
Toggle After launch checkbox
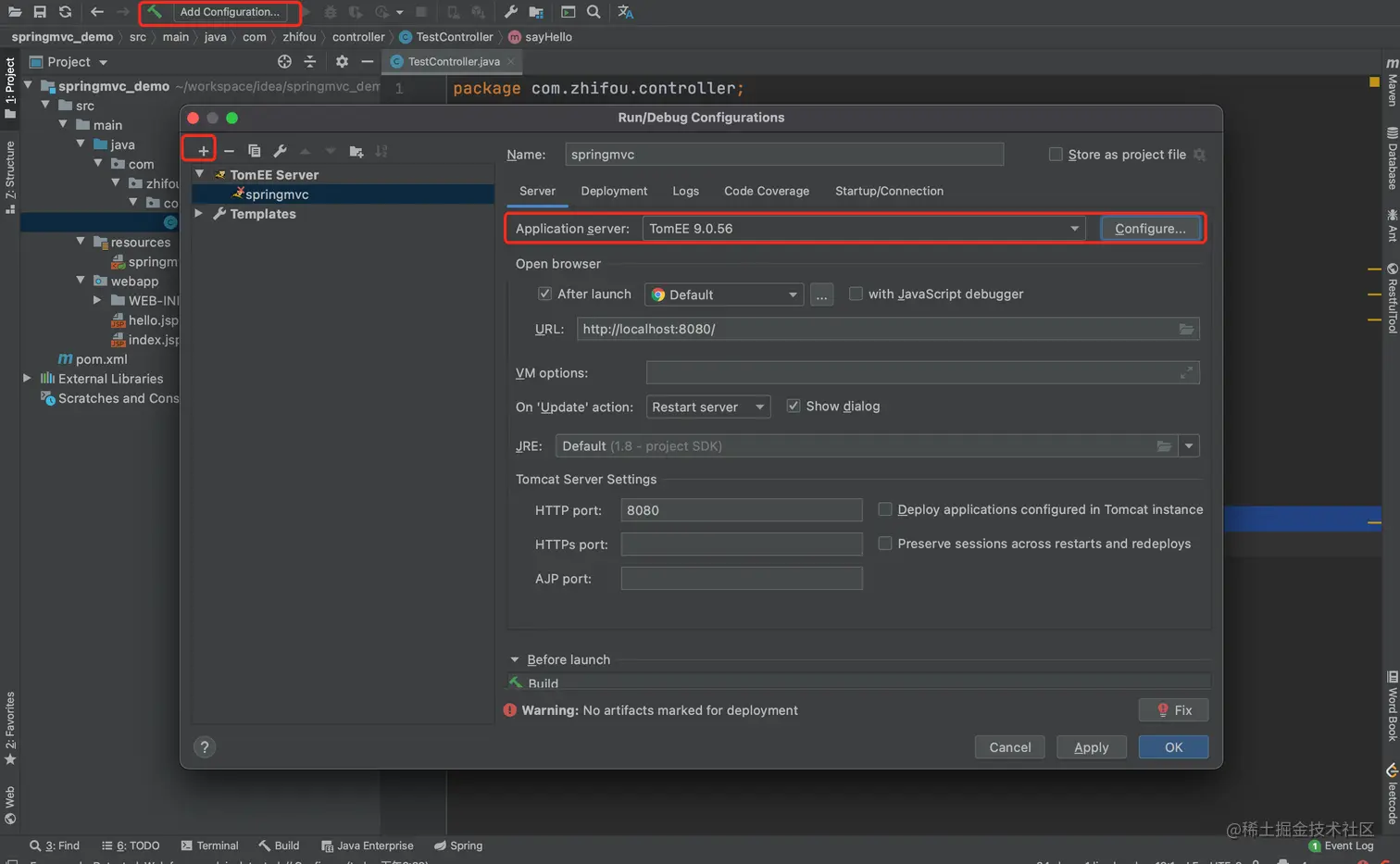pos(545,294)
